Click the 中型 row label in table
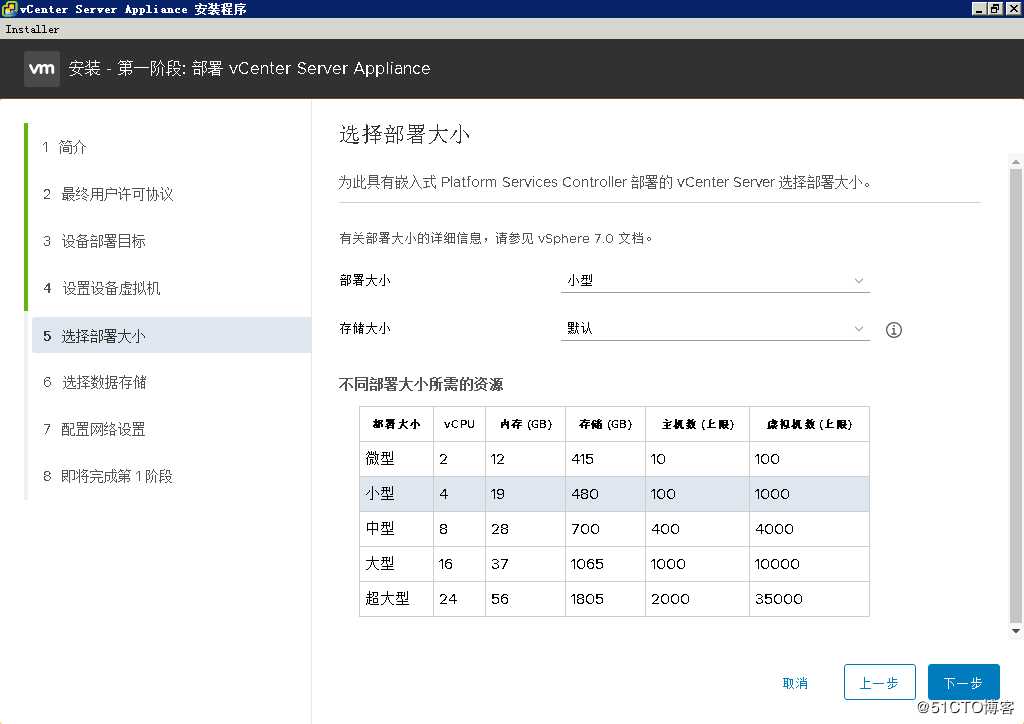Image resolution: width=1024 pixels, height=724 pixels. tap(380, 528)
